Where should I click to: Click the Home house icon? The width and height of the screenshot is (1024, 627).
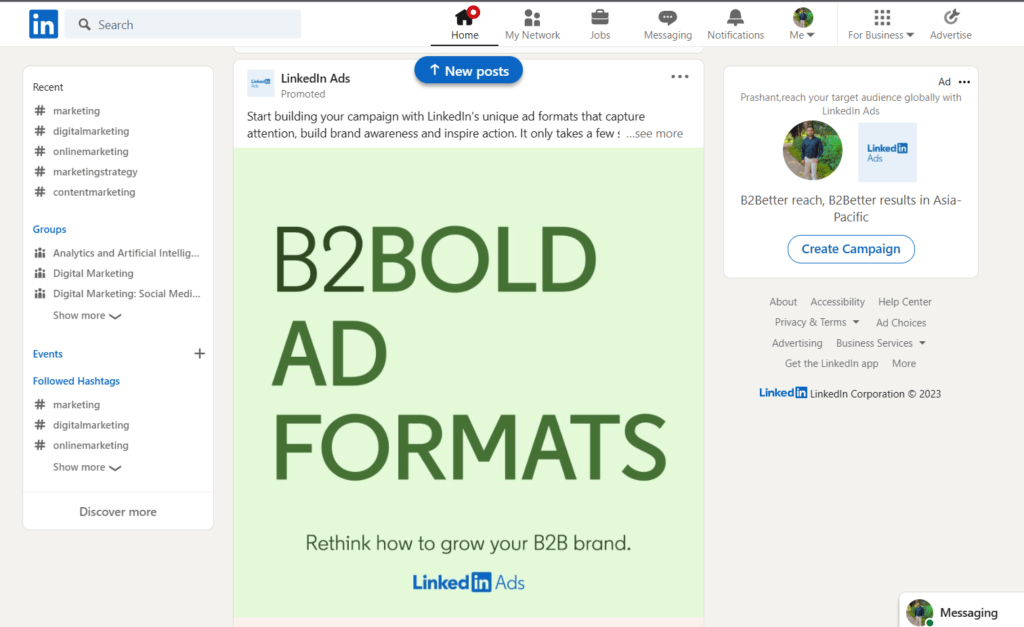[466, 16]
